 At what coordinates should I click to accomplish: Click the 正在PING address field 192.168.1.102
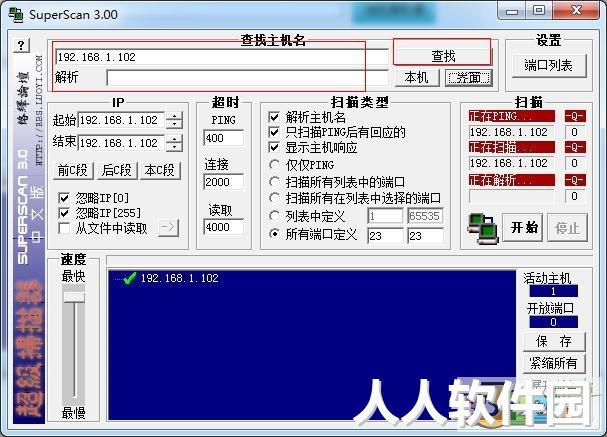(x=511, y=132)
